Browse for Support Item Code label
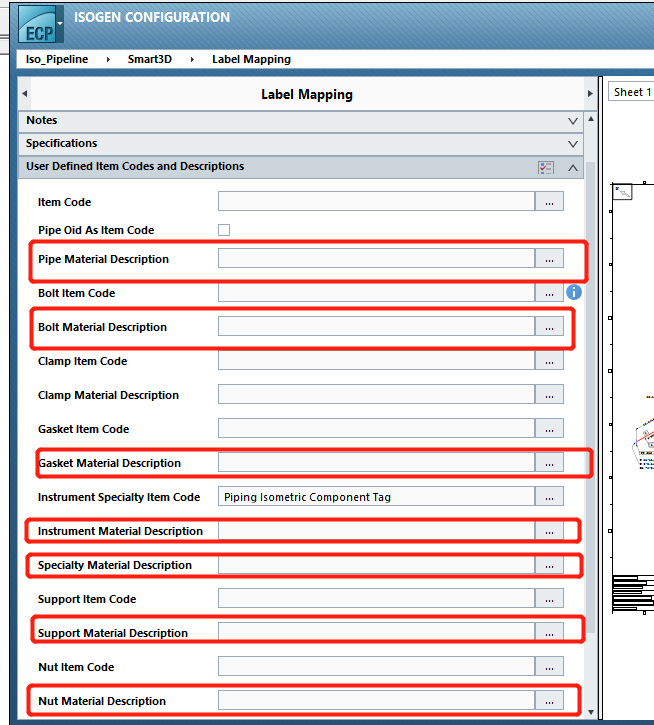This screenshot has height=725, width=654. point(549,598)
